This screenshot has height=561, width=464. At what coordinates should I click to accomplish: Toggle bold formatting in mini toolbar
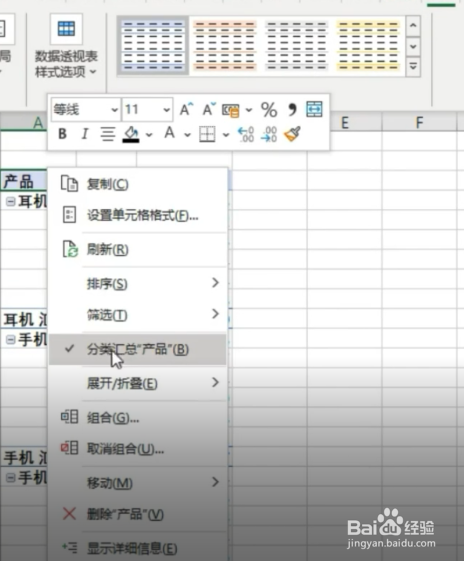tap(63, 134)
